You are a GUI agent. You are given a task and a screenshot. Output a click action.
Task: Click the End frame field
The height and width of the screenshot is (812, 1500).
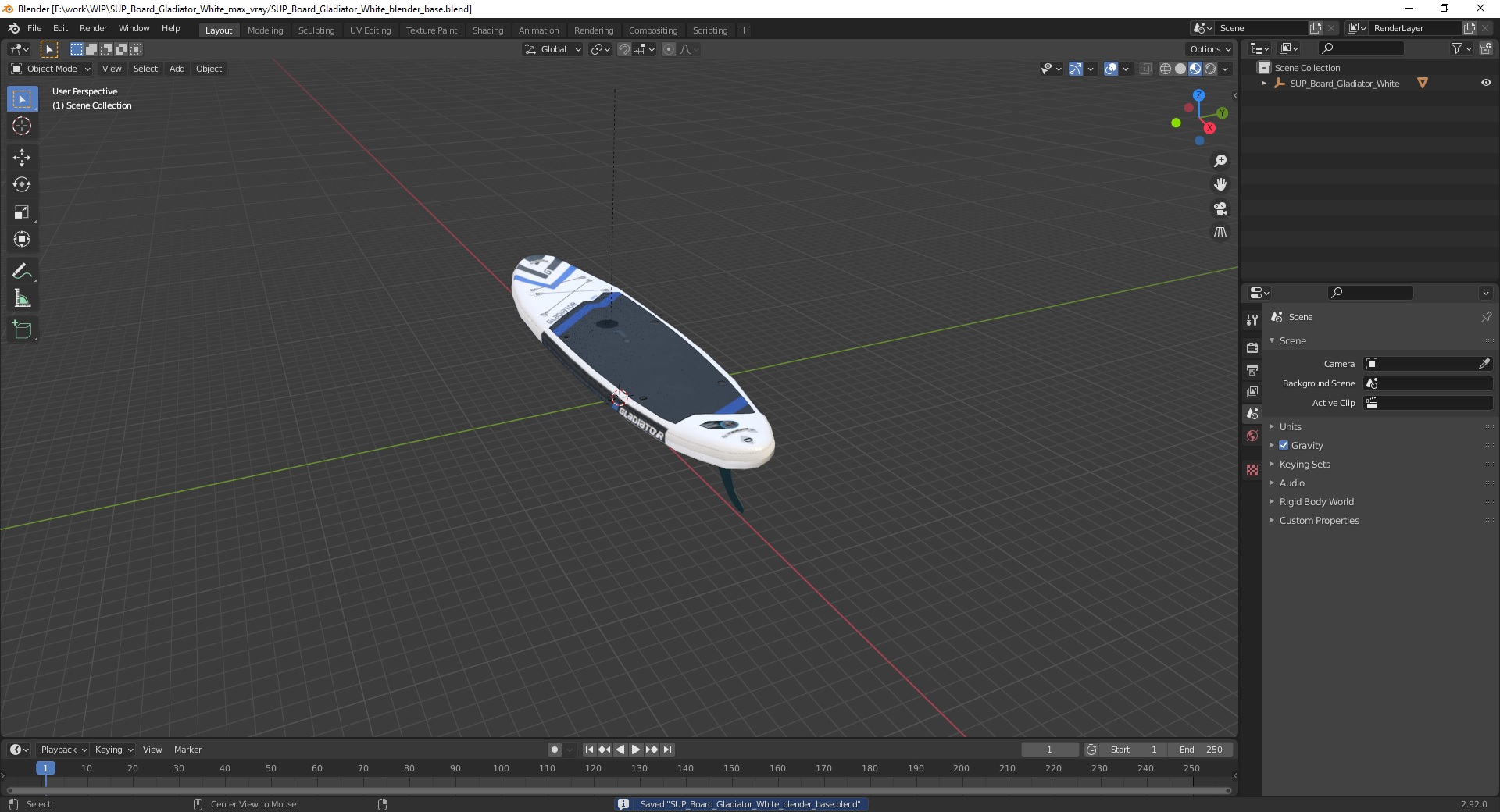click(1201, 750)
